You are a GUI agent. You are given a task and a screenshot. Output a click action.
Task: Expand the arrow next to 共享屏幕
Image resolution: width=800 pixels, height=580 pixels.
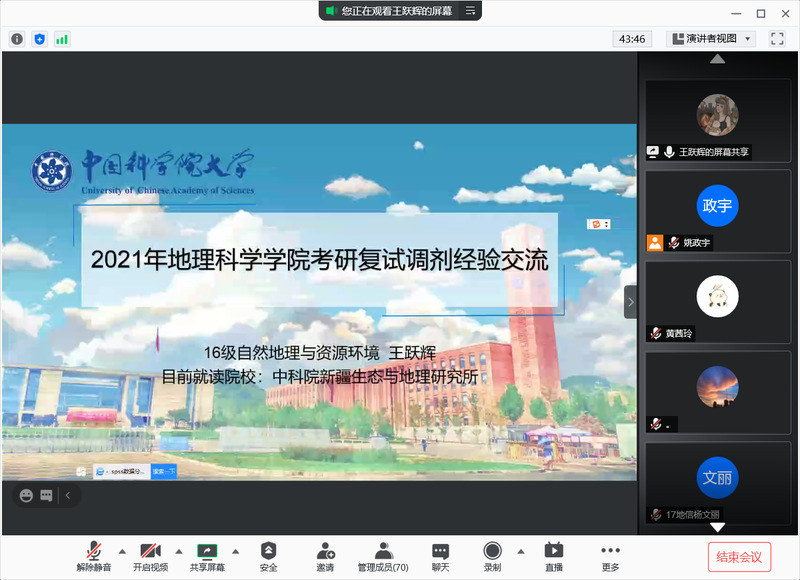coord(235,551)
